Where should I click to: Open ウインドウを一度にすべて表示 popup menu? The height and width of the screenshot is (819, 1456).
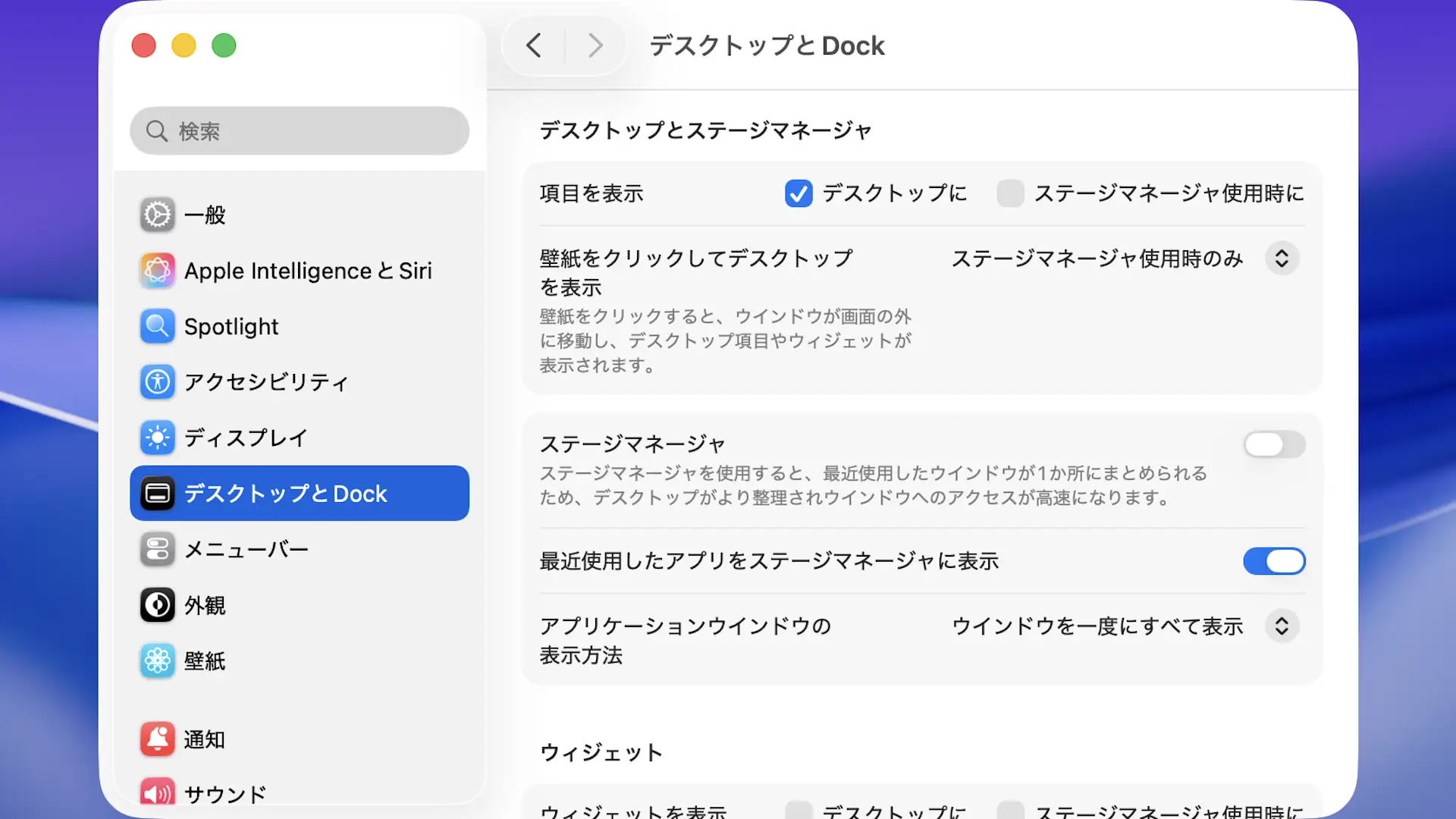pyautogui.click(x=1282, y=626)
